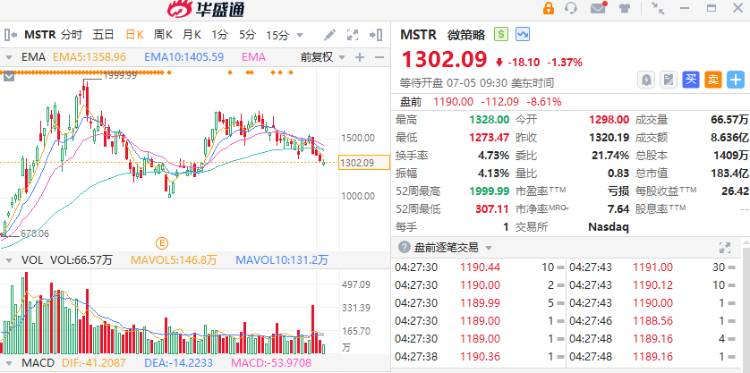Click the green dollar sign badge
Screen dimensions: 750x373
coord(501,34)
